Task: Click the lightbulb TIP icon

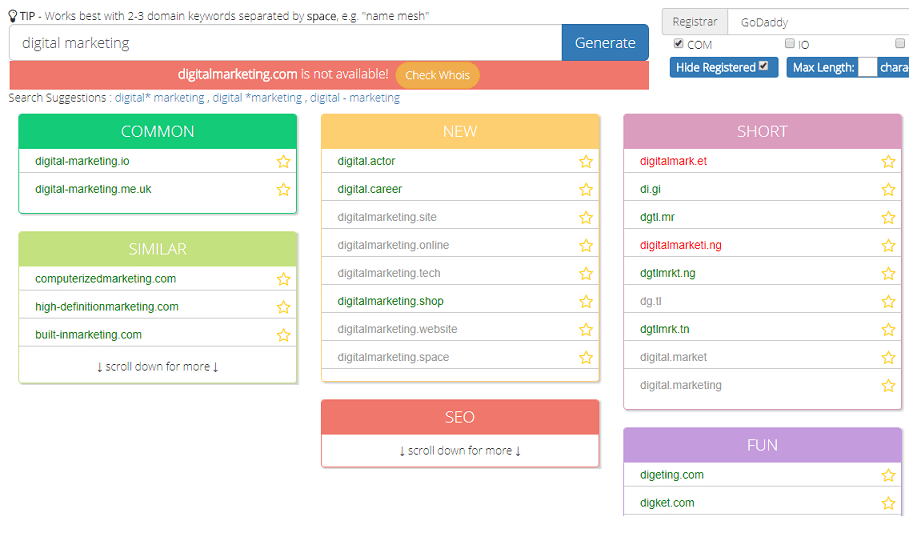Action: click(13, 16)
